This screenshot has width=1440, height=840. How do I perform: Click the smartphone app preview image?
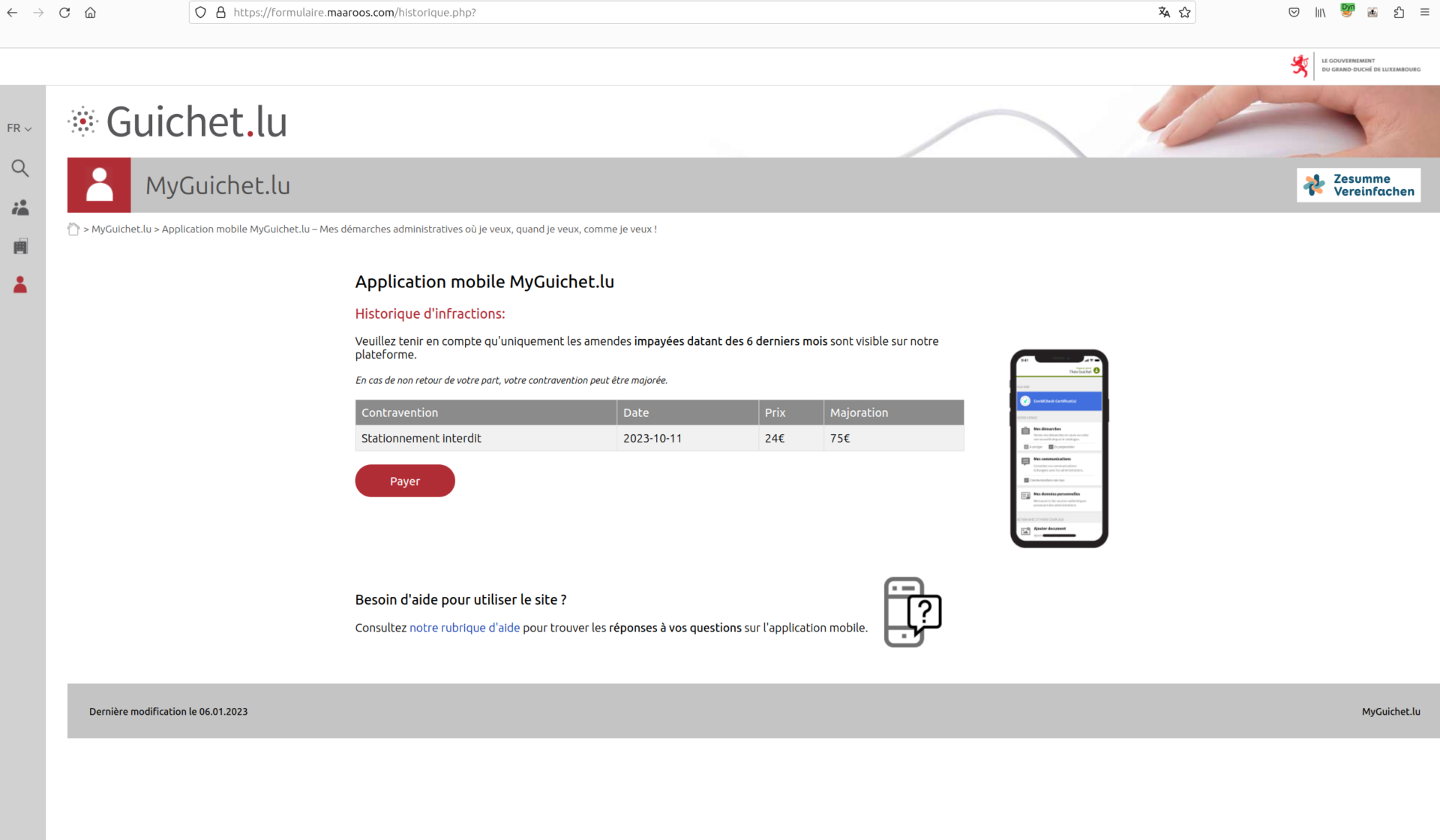point(1059,448)
